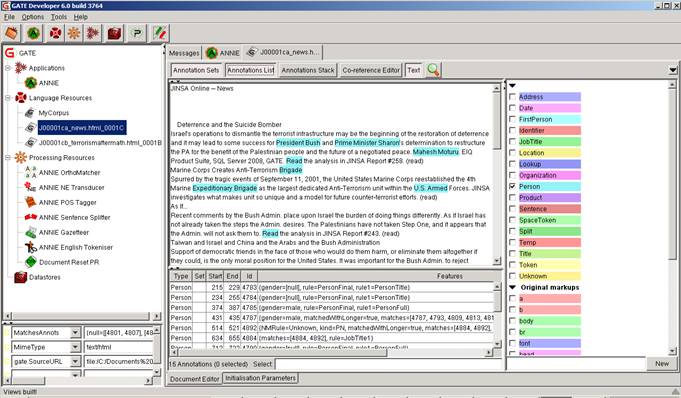Enable the Token annotation checkbox
This screenshot has width=681, height=398.
(x=512, y=265)
